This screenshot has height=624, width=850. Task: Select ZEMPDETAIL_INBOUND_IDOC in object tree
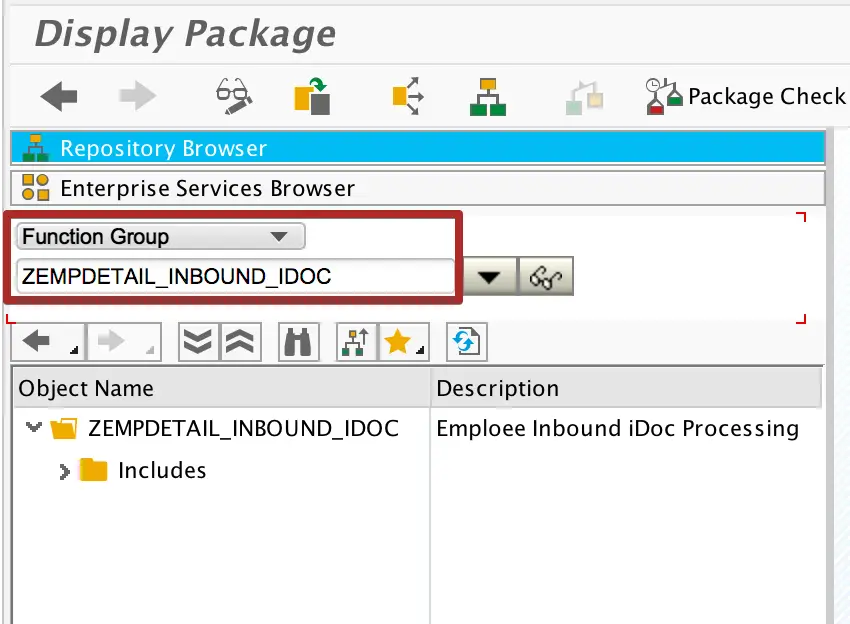pos(243,428)
